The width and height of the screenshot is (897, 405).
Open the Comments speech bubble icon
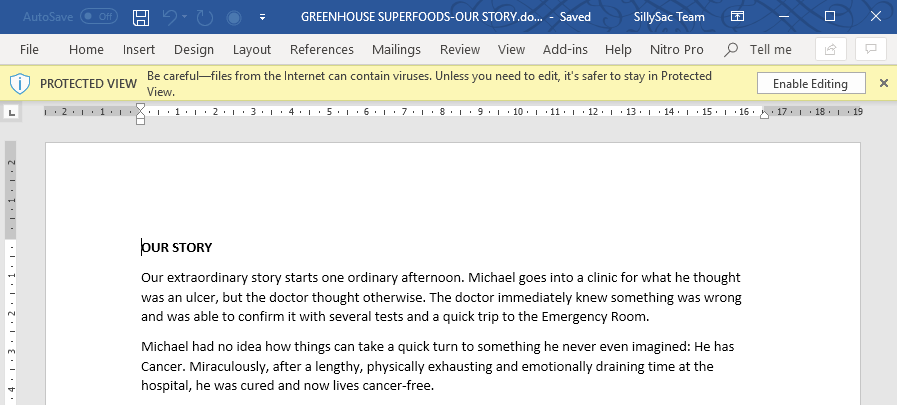871,50
